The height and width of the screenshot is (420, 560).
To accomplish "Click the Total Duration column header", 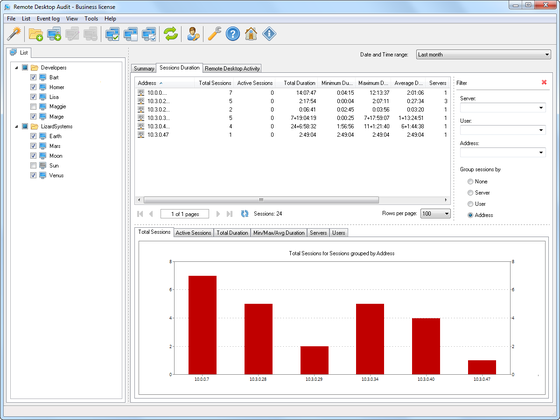I will (x=299, y=83).
